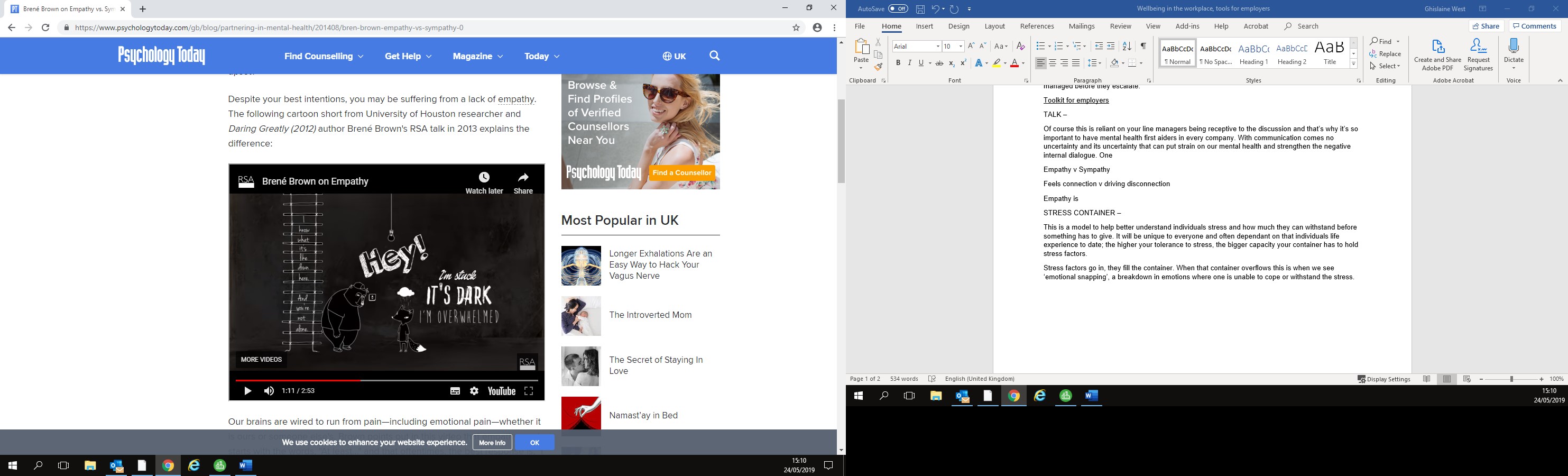Open the Find Counselling menu dropdown
The width and height of the screenshot is (1568, 476).
click(324, 56)
